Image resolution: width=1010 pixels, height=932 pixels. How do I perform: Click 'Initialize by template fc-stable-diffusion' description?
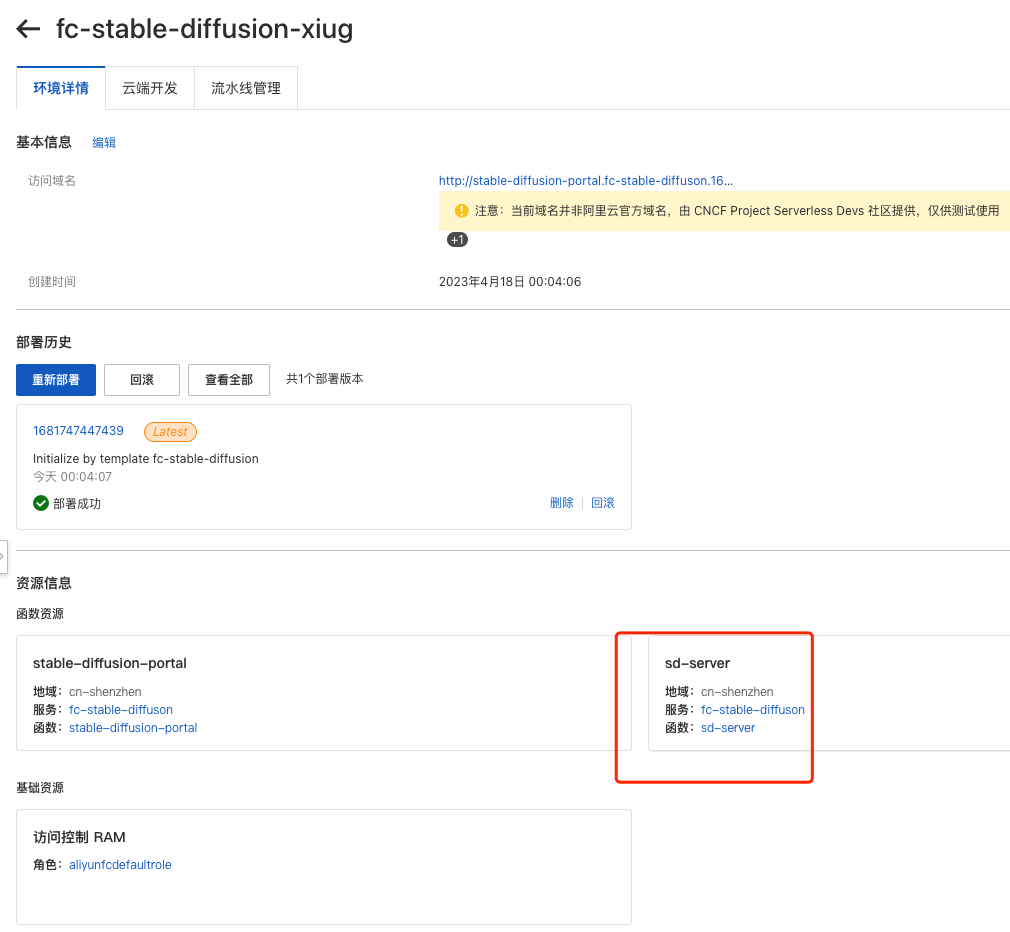146,459
